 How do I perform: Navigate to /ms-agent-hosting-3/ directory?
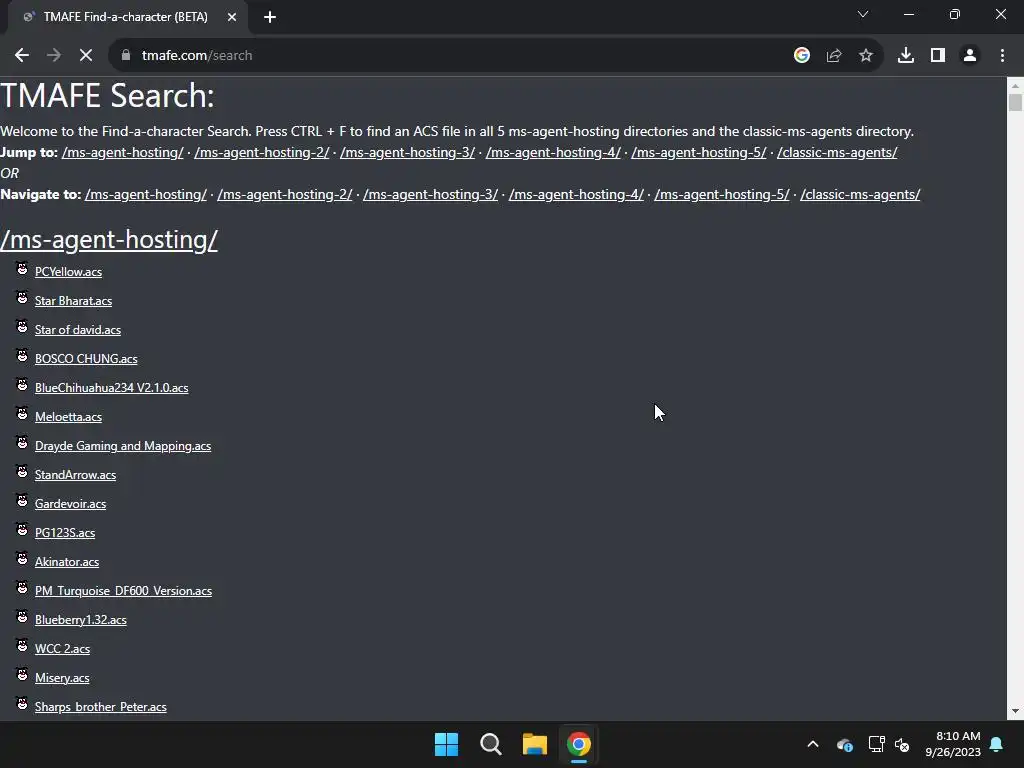pos(430,194)
